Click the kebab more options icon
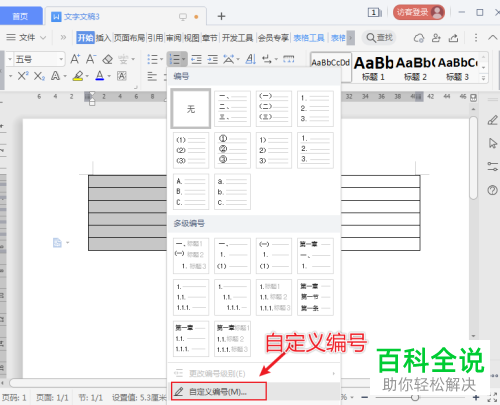This screenshot has height=405, width=500. coord(476,38)
